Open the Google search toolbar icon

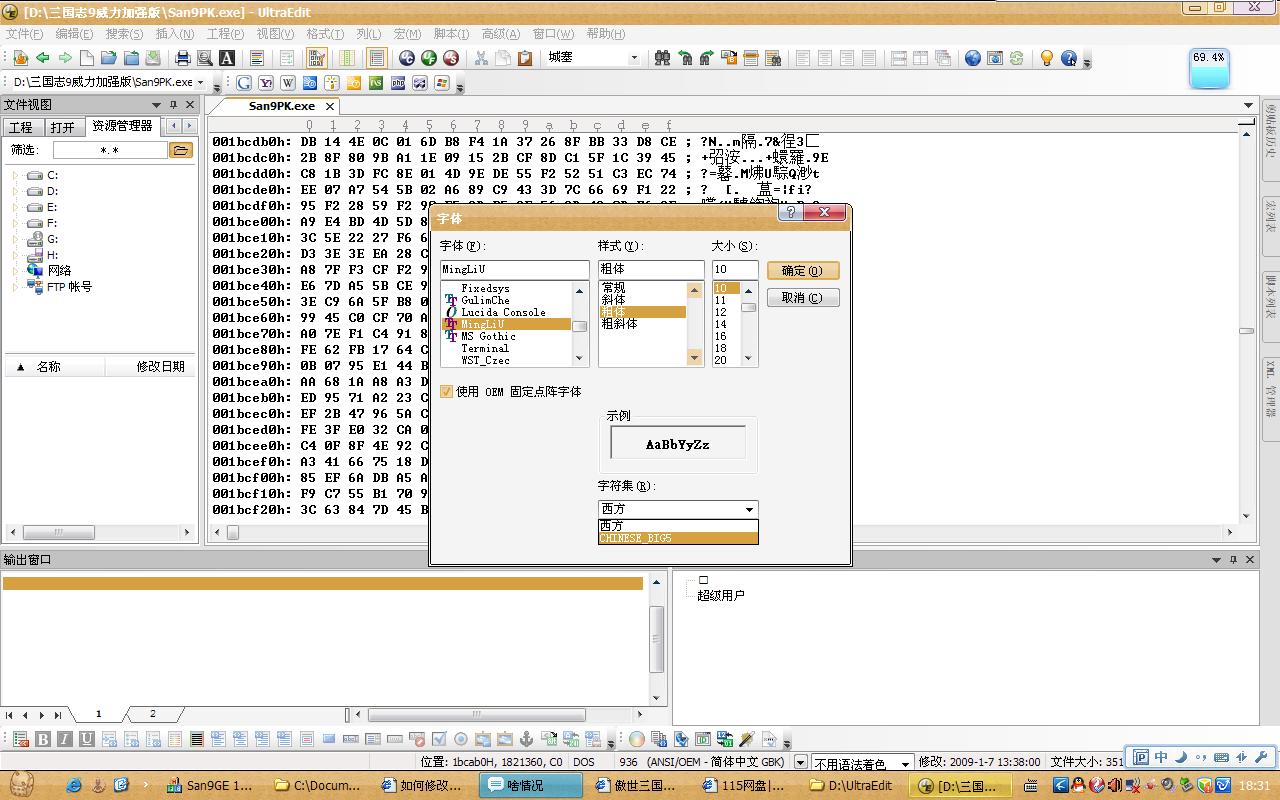tap(244, 83)
